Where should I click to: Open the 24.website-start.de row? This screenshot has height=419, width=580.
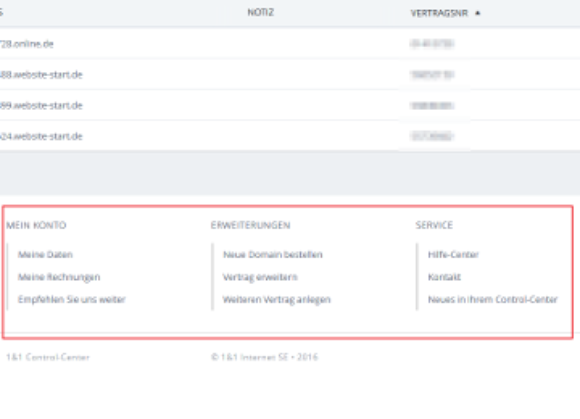[x=290, y=136]
